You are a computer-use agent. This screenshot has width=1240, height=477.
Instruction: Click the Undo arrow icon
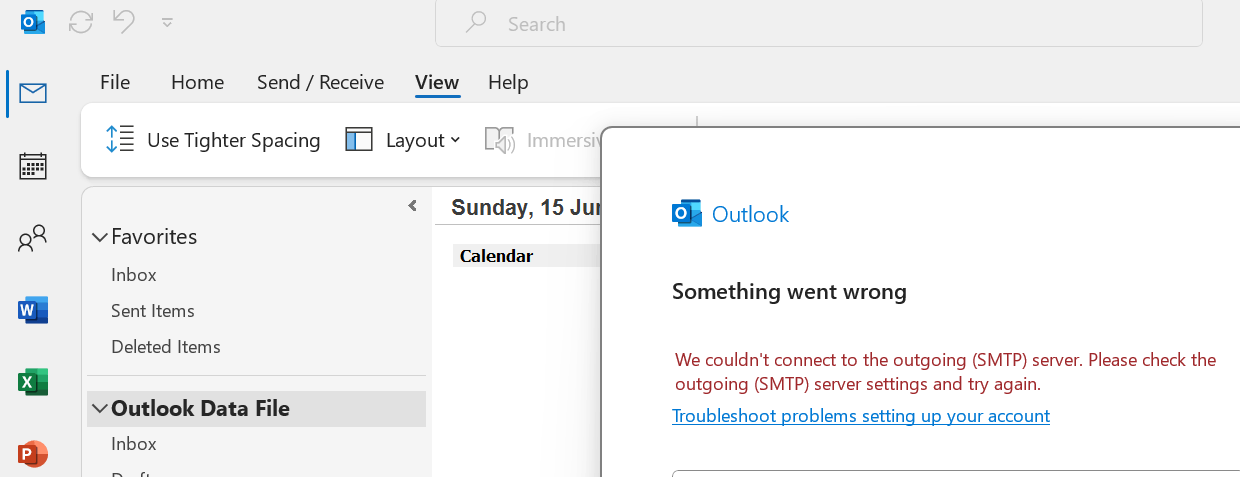(x=124, y=22)
